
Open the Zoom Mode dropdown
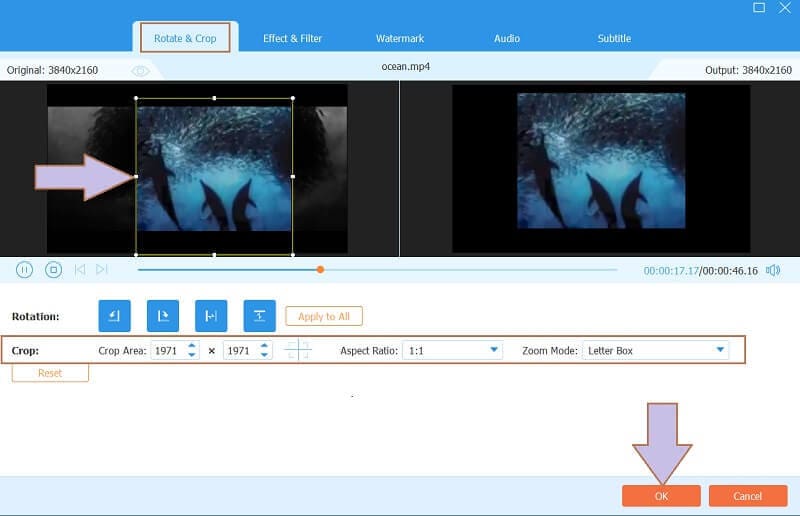click(x=656, y=351)
